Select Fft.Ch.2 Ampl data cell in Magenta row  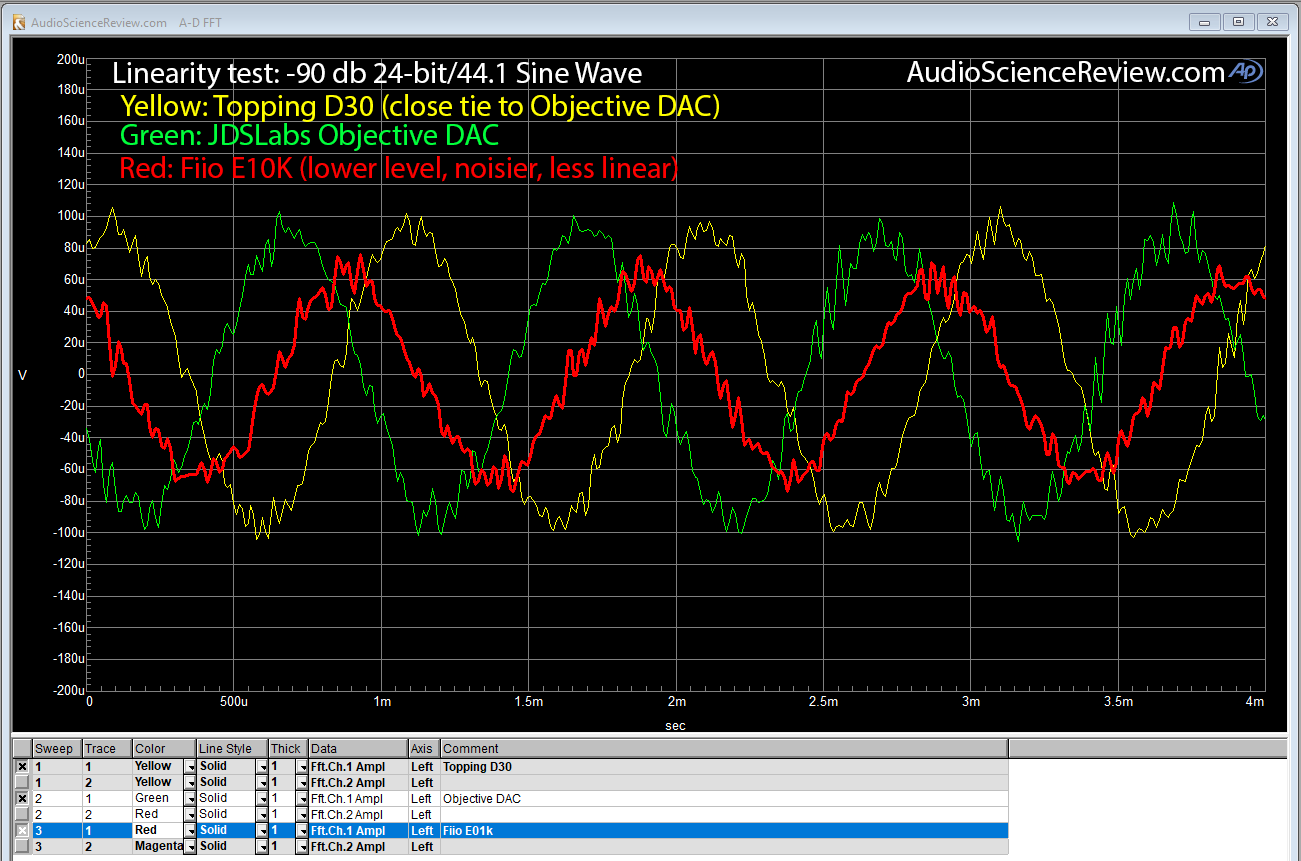[358, 846]
